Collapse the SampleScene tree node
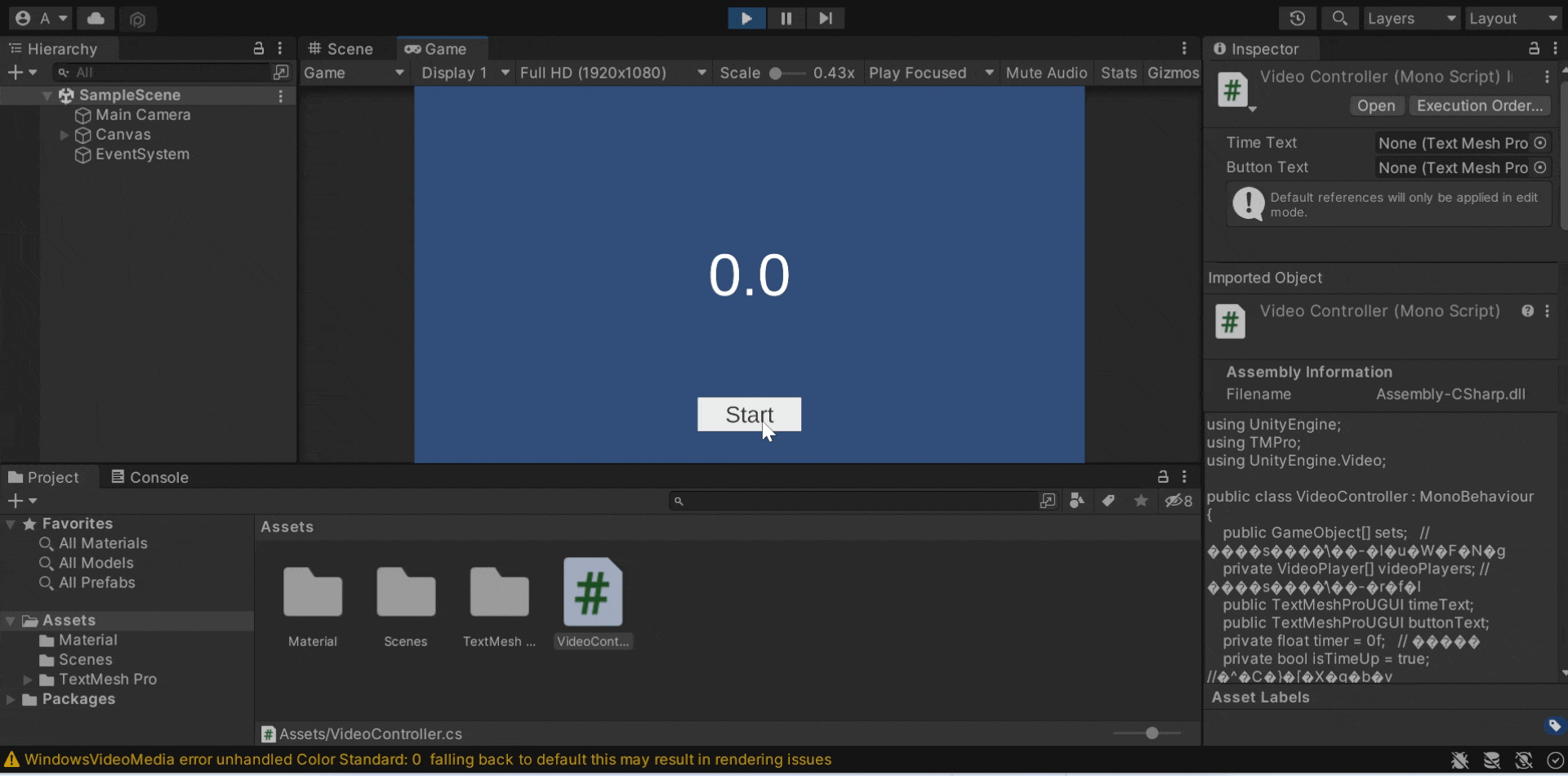The height and width of the screenshot is (776, 1568). (47, 96)
